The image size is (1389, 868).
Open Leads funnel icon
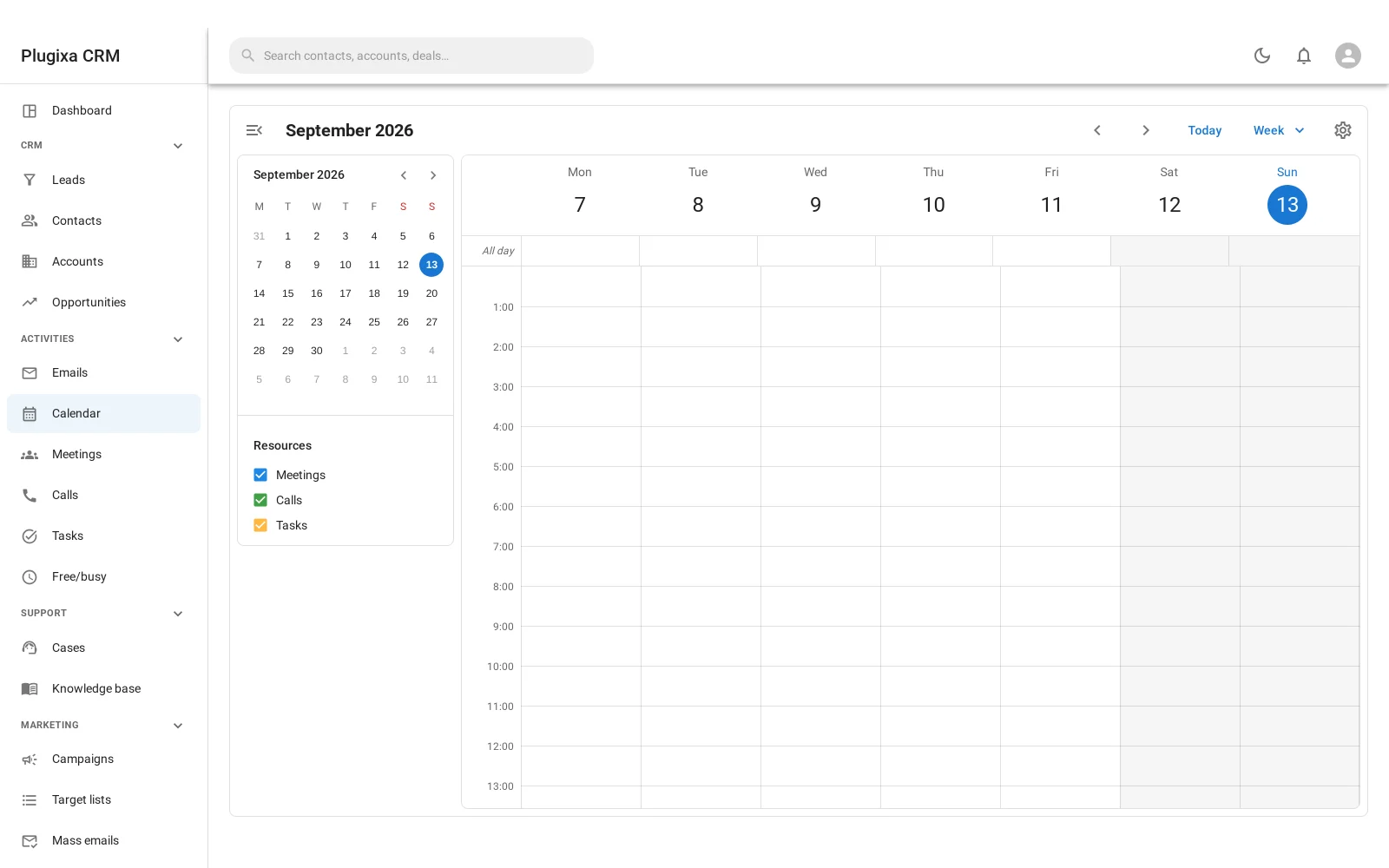(30, 180)
